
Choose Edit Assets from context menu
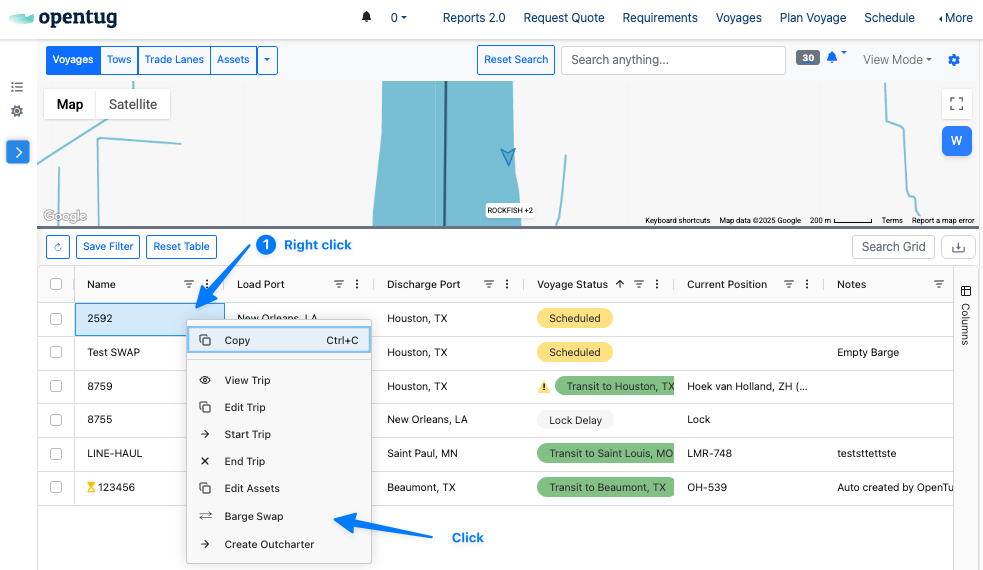pyautogui.click(x=279, y=488)
